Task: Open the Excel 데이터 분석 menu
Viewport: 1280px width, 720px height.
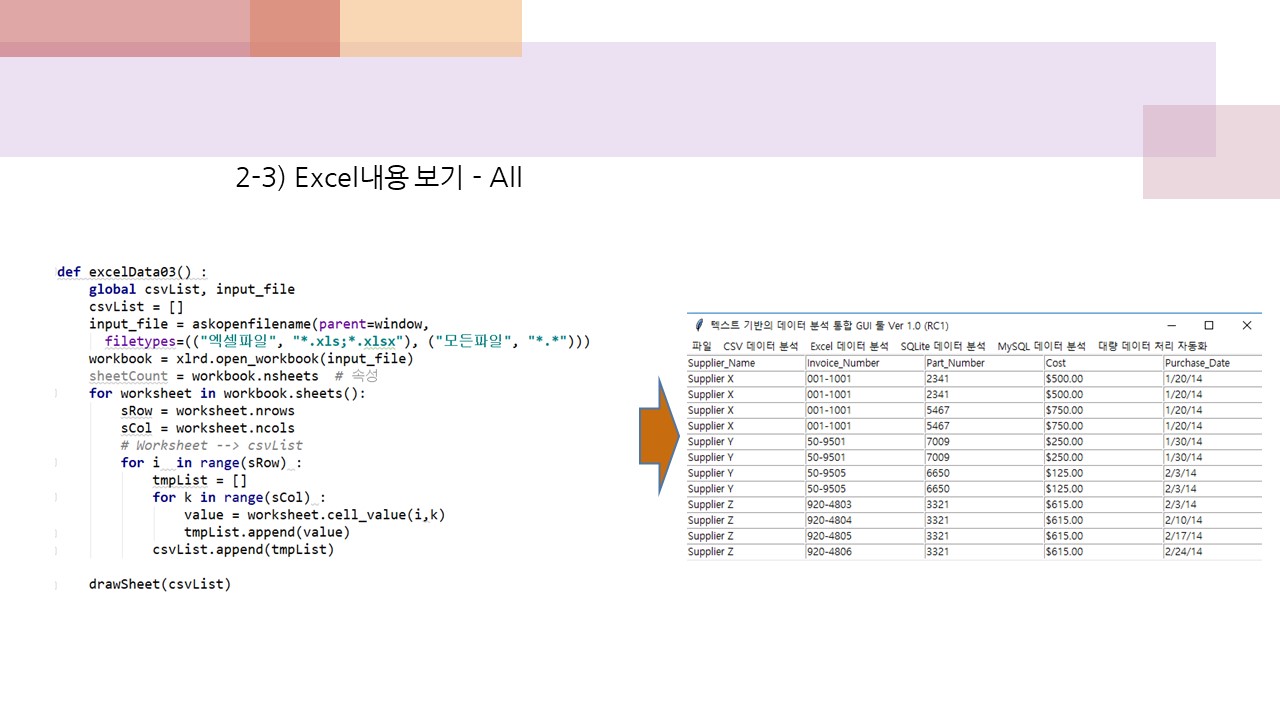Action: (849, 346)
